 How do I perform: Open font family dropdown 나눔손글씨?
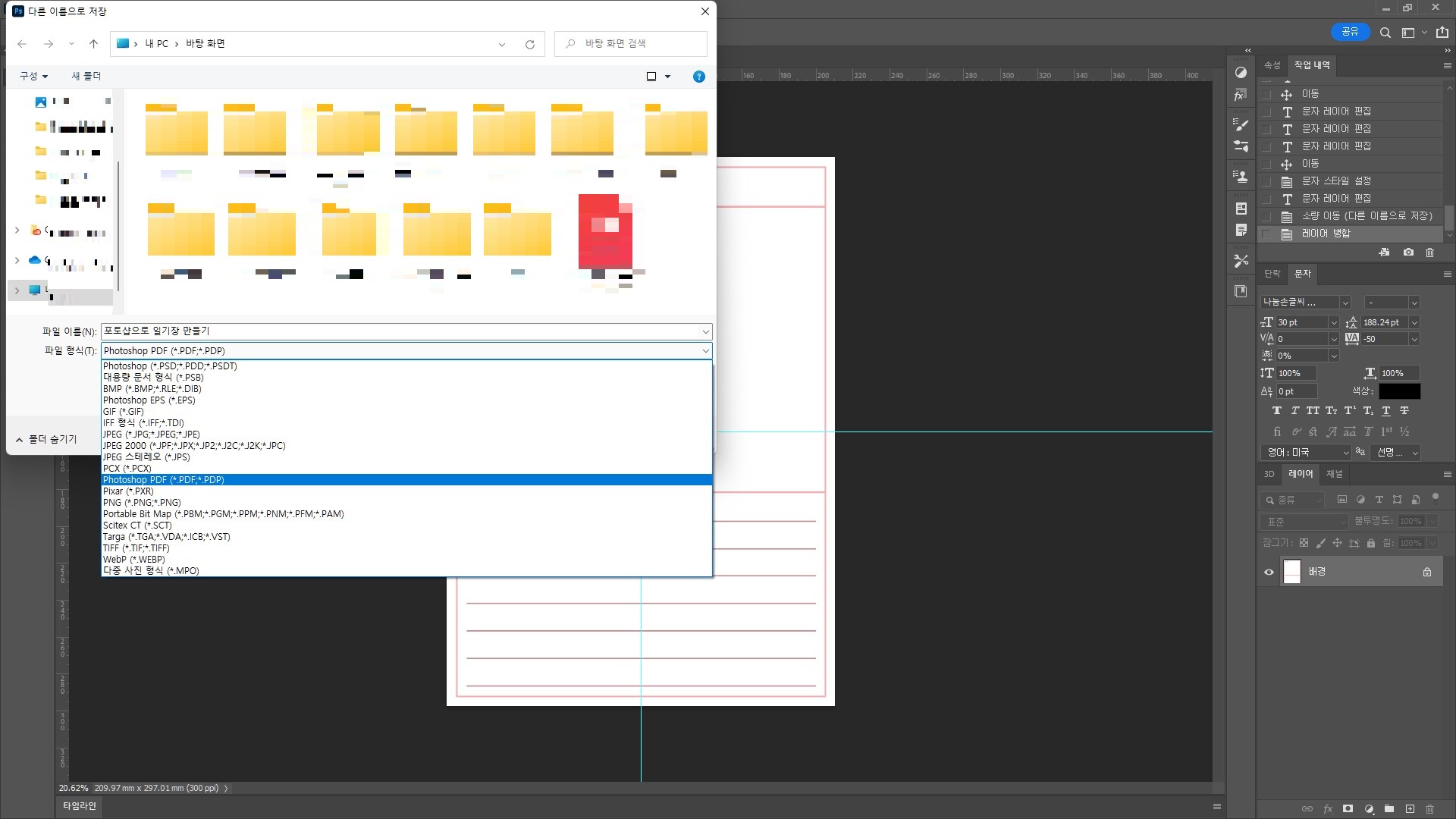1345,303
